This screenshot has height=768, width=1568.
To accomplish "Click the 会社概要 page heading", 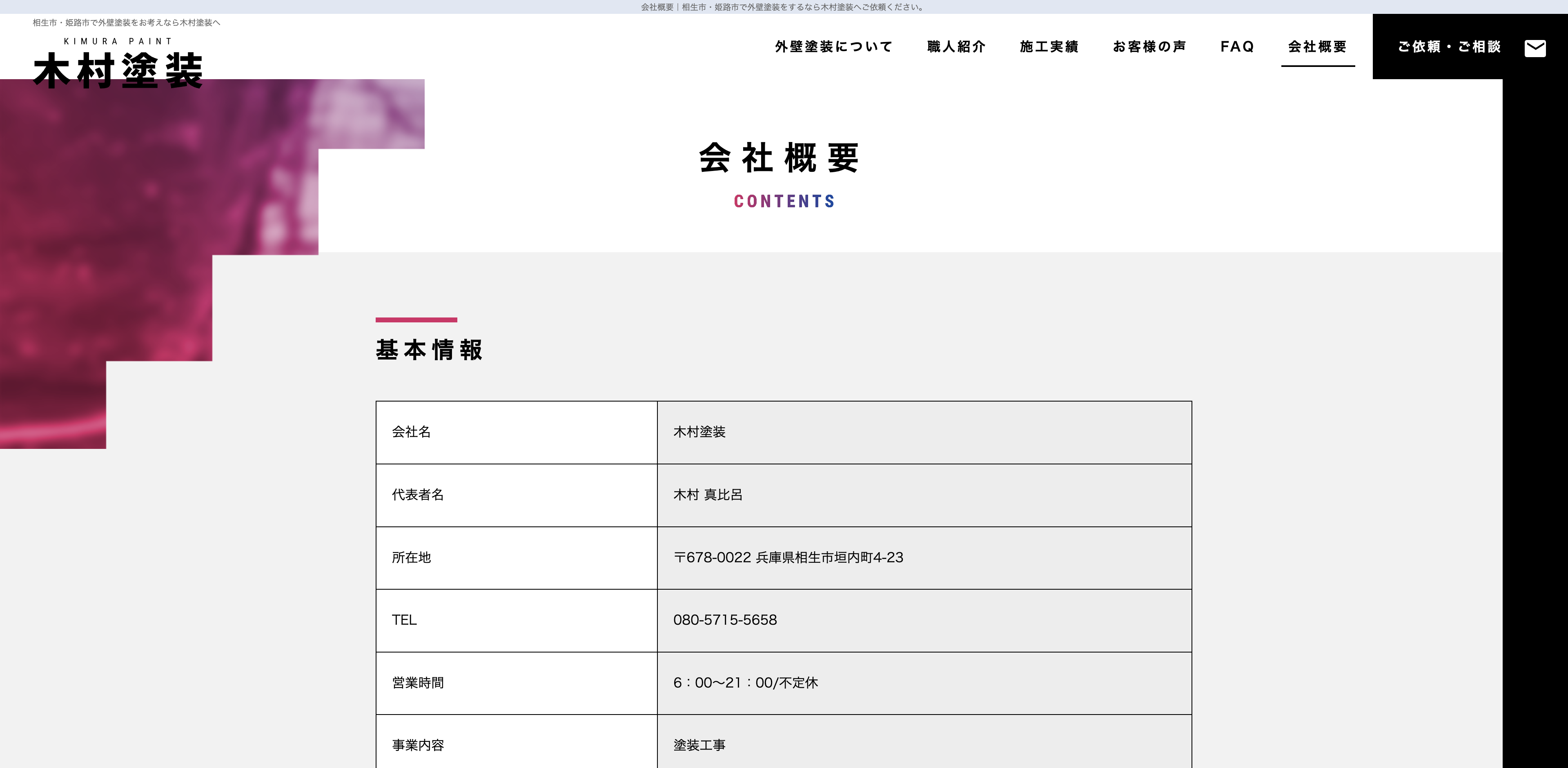I will tap(779, 158).
